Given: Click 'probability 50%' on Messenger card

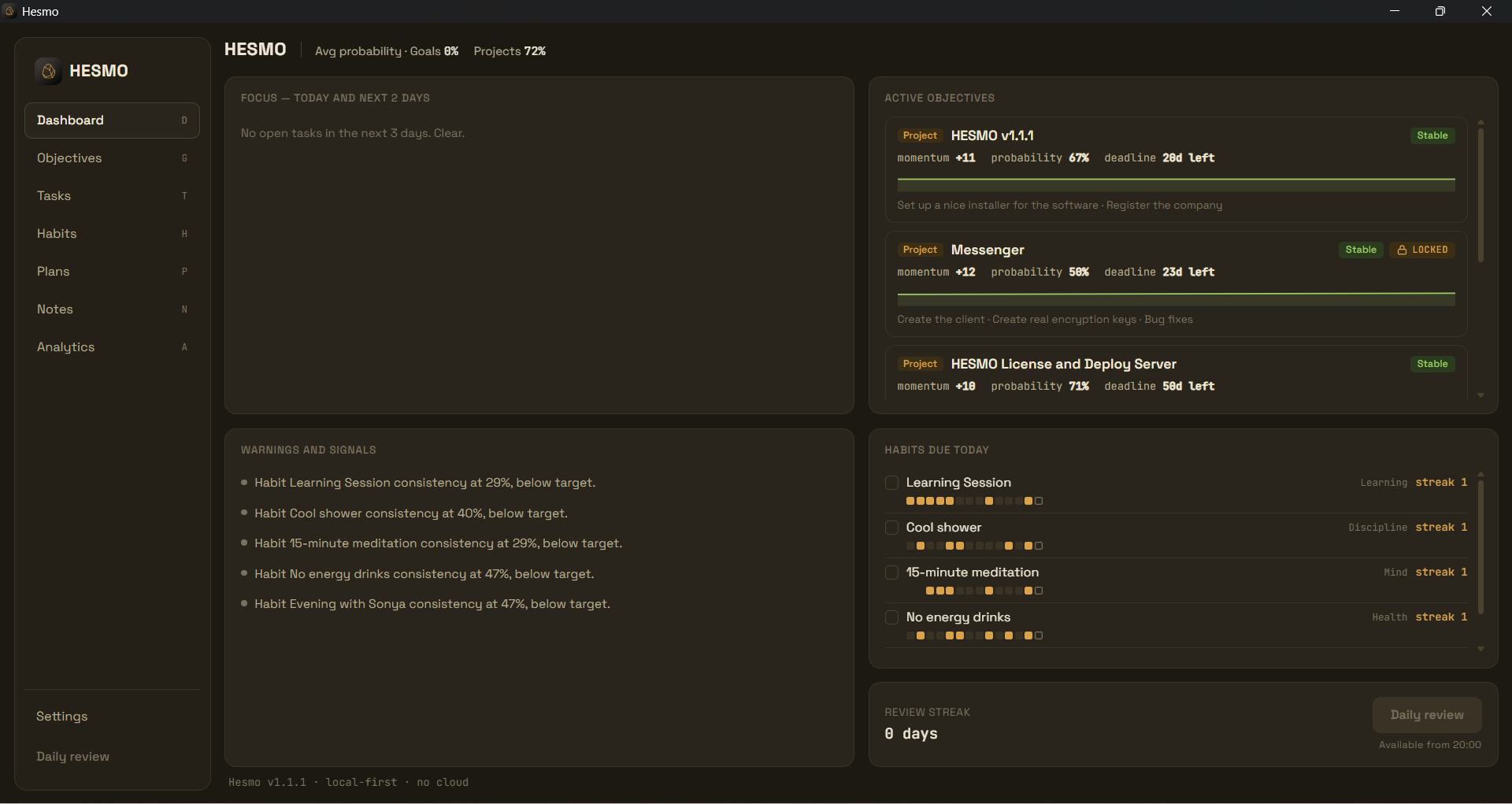Looking at the screenshot, I should 1039,272.
